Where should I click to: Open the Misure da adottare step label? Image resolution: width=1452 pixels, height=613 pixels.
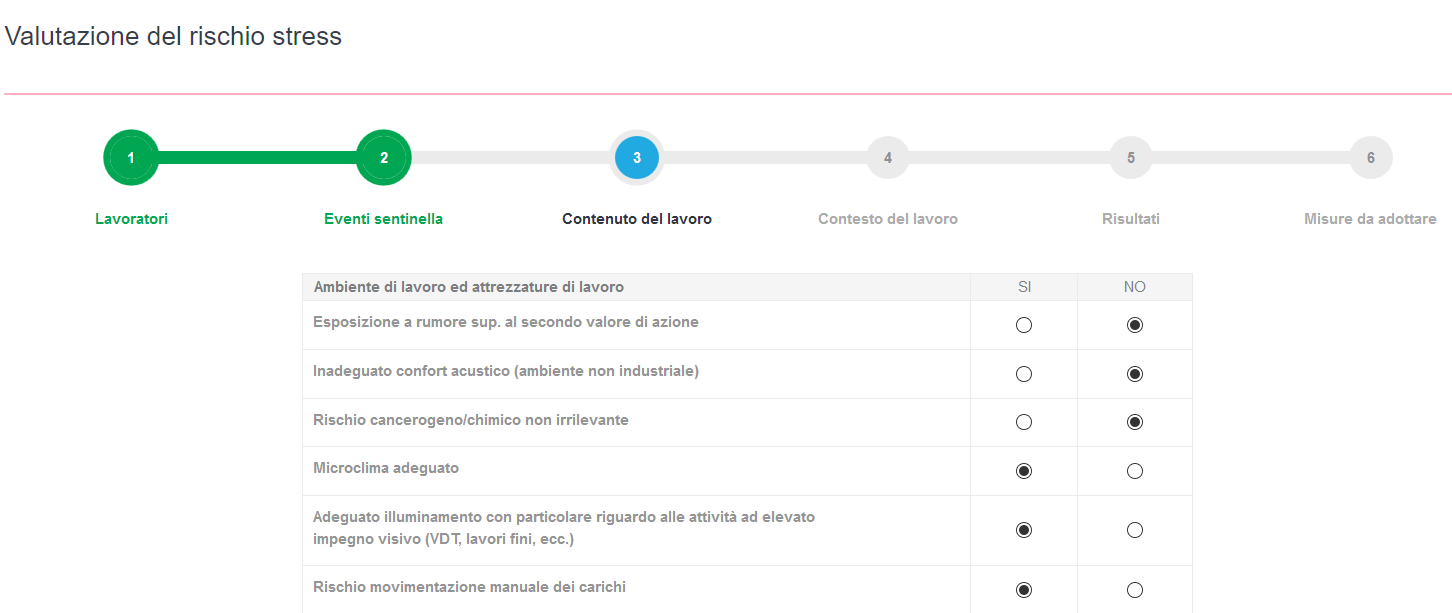(1370, 219)
